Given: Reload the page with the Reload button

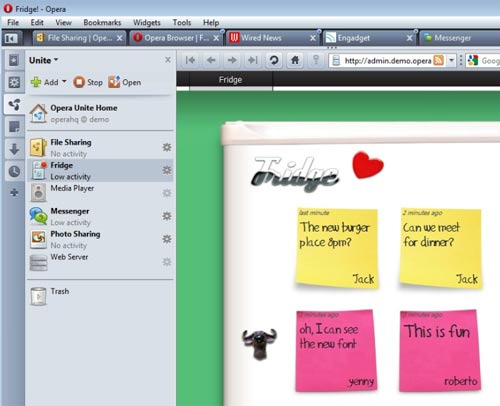Looking at the screenshot, I should 274,60.
